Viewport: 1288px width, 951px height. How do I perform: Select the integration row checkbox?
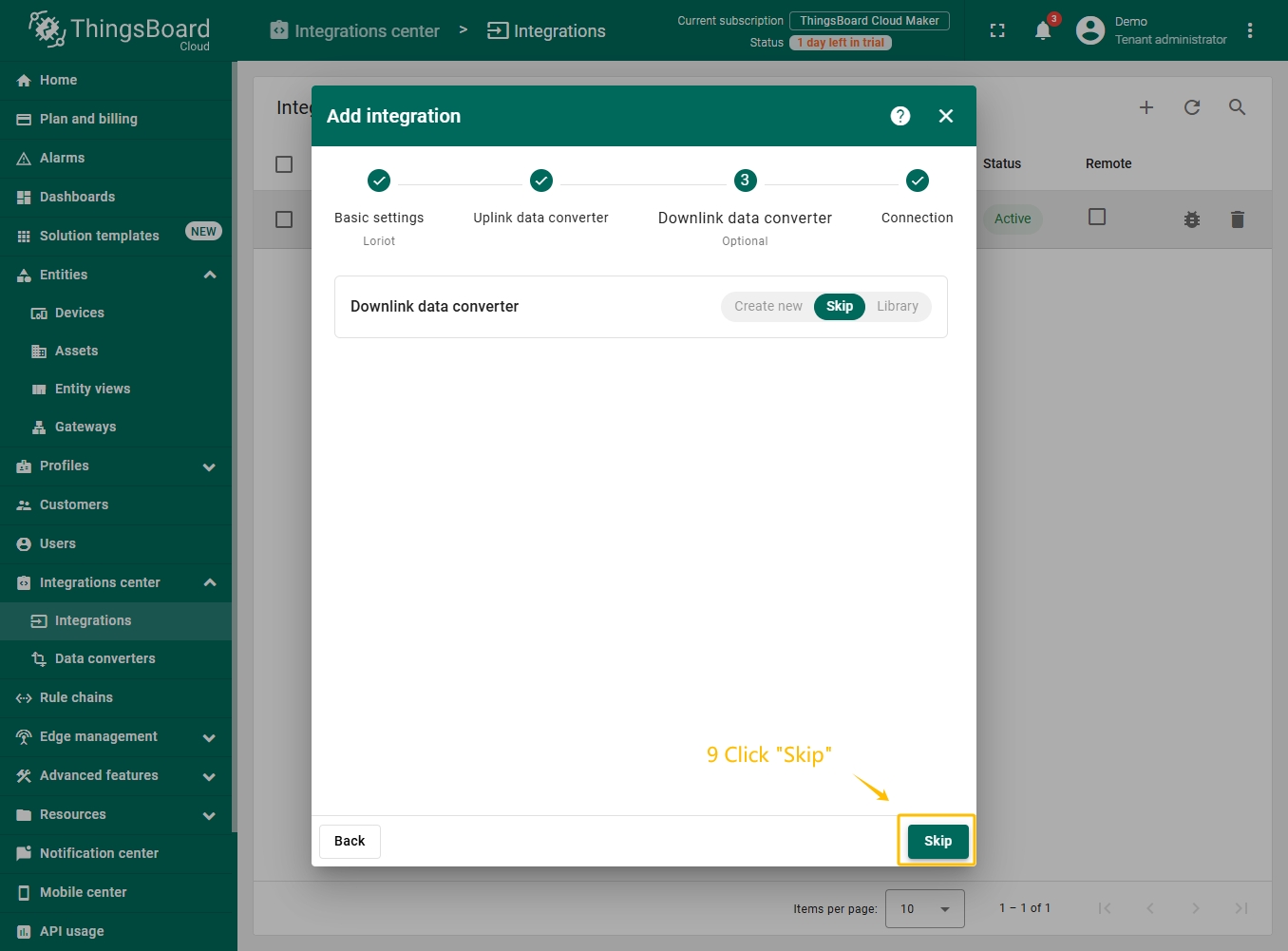[283, 219]
